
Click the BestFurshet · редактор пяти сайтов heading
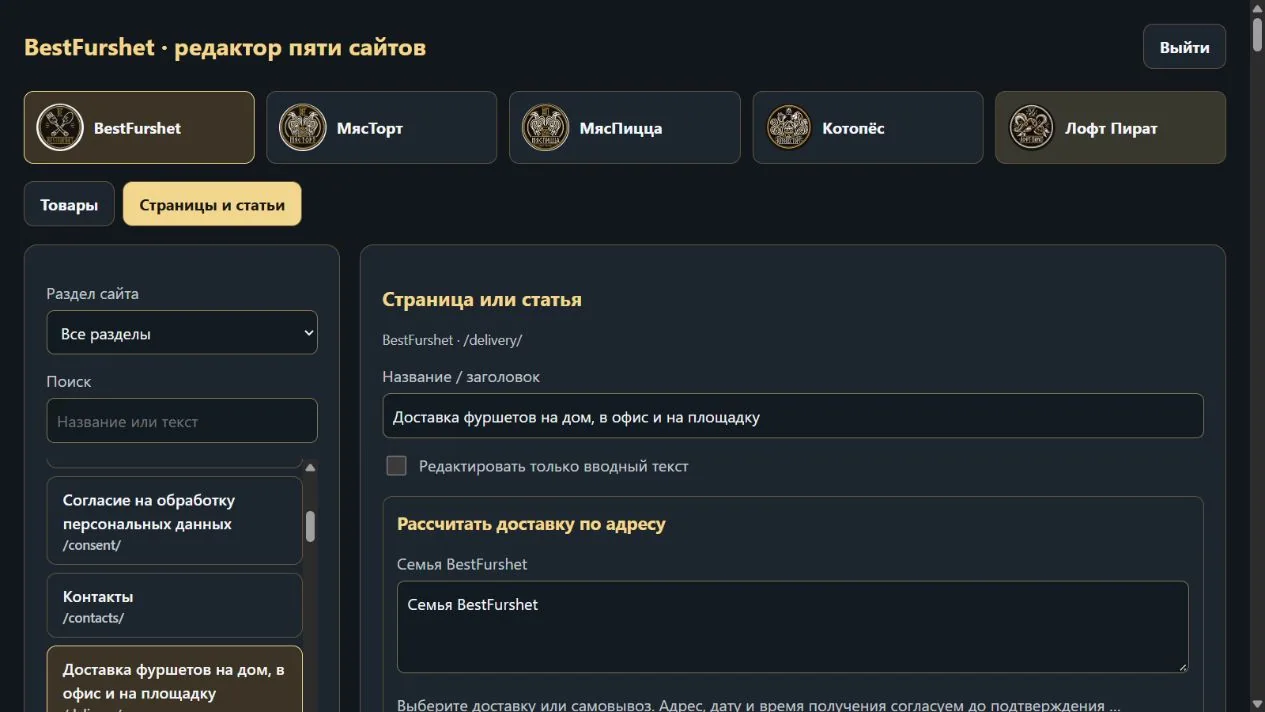coord(225,47)
